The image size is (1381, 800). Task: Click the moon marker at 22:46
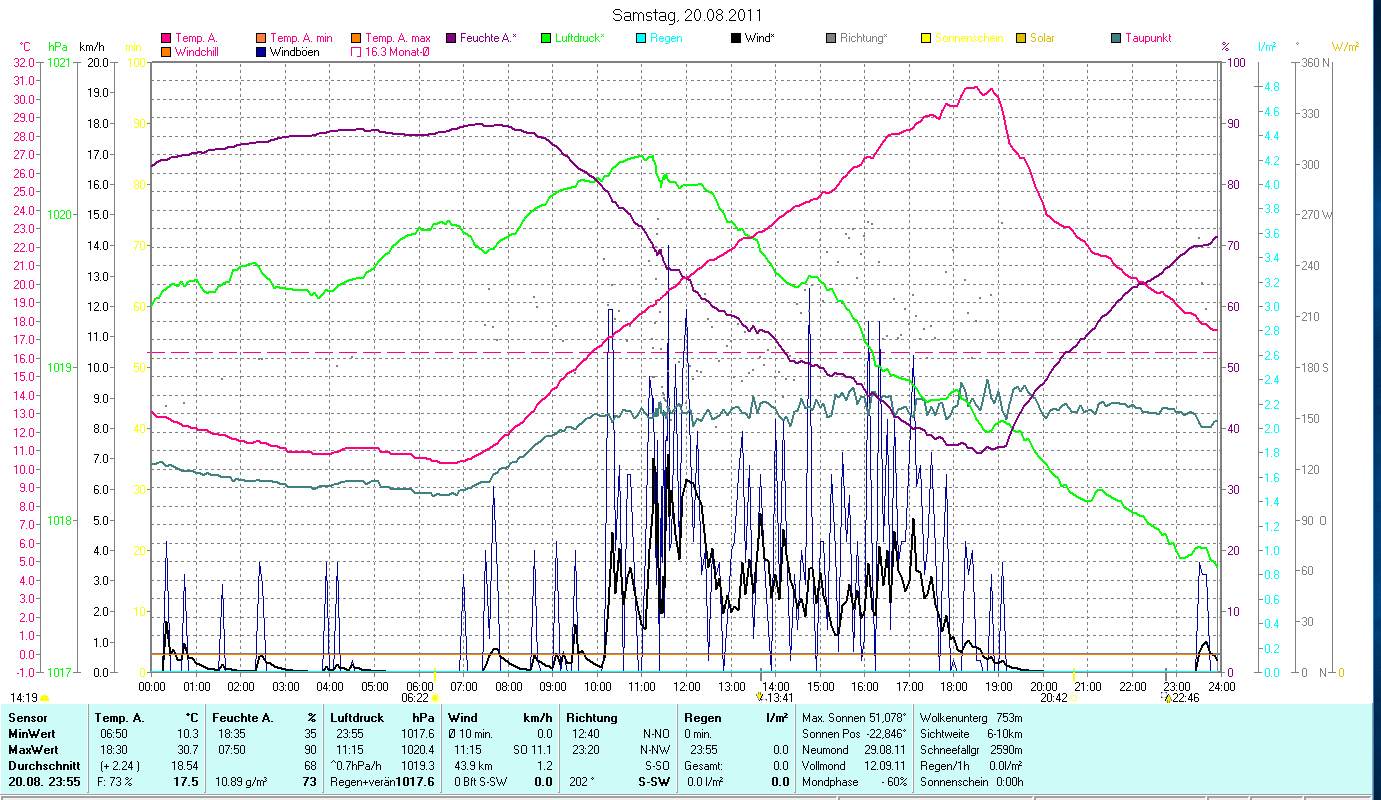click(1166, 698)
